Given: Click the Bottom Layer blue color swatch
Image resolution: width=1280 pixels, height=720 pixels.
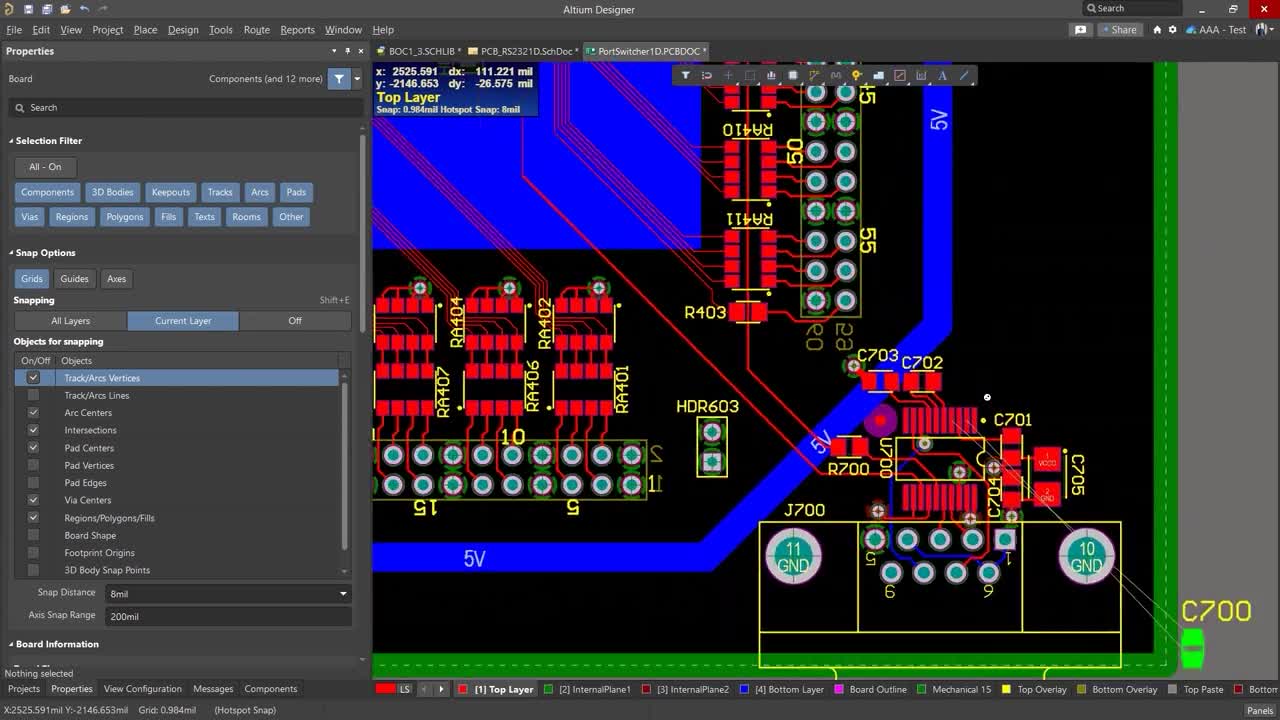Looking at the screenshot, I should (743, 689).
